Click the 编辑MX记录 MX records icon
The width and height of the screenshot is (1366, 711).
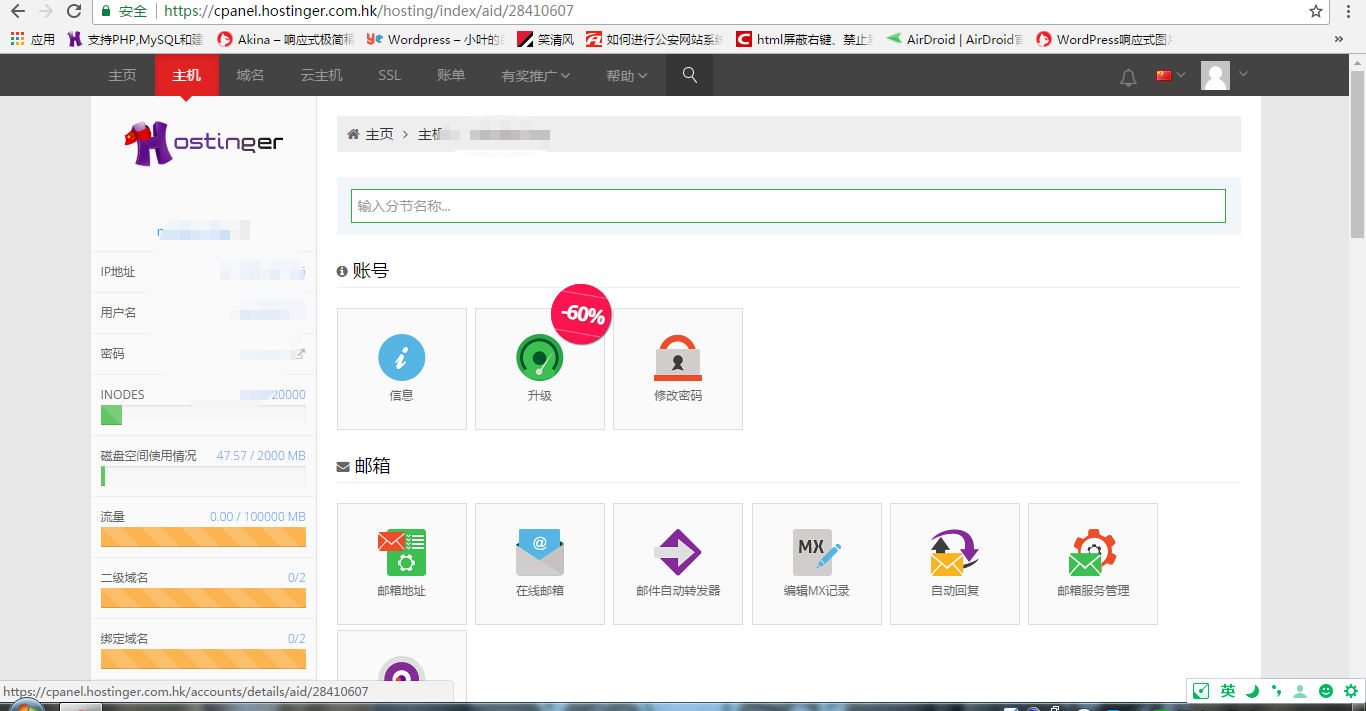(x=816, y=563)
